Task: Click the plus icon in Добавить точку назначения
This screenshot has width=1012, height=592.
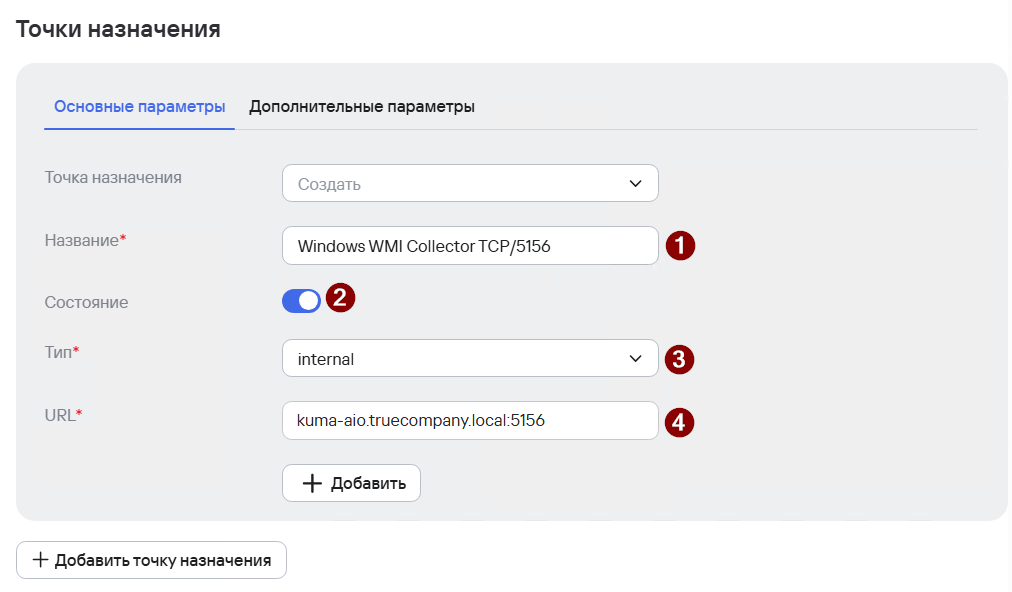Action: click(x=40, y=560)
